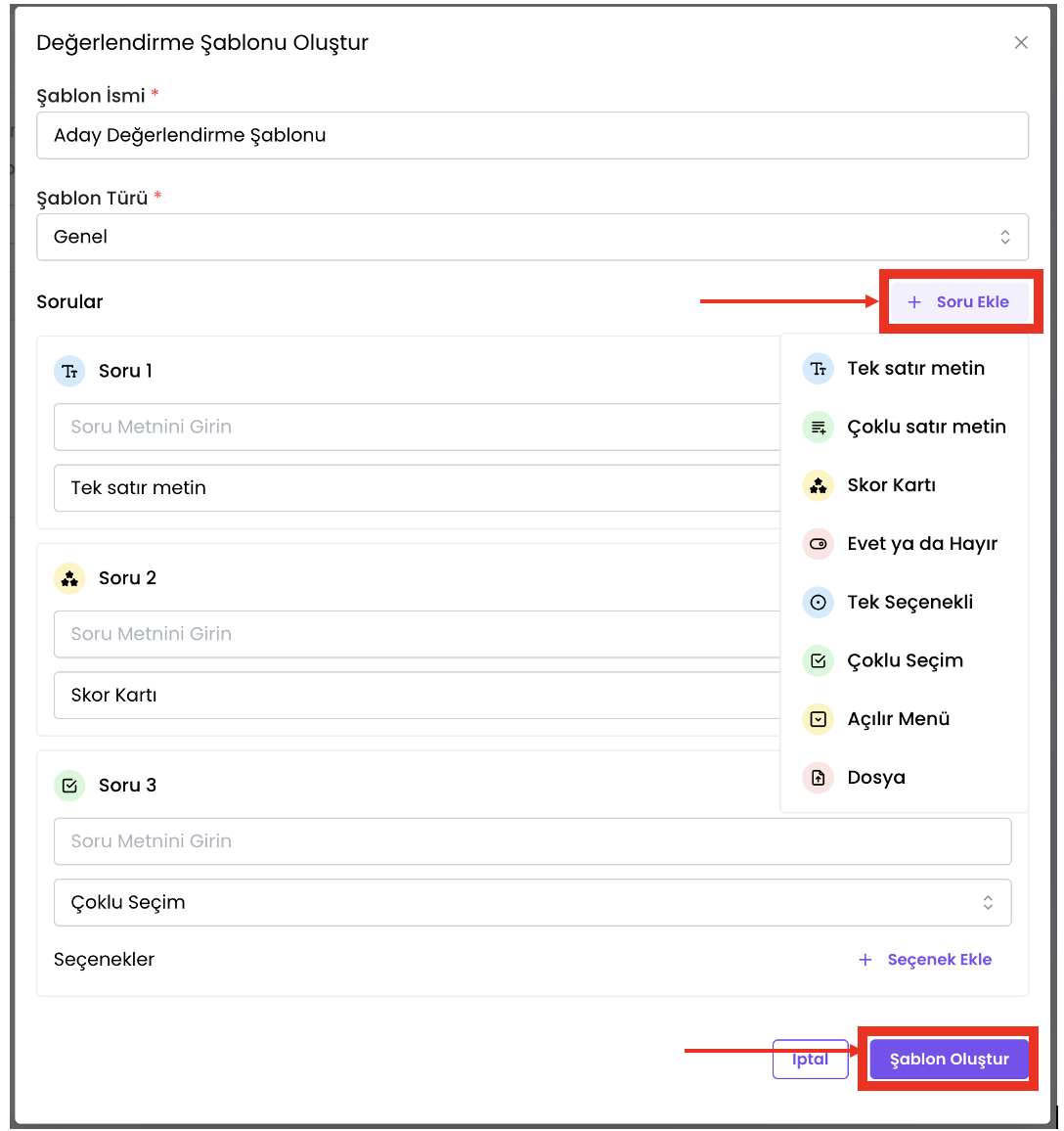
Task: Click the Soru 1 text type icon
Action: click(x=69, y=371)
